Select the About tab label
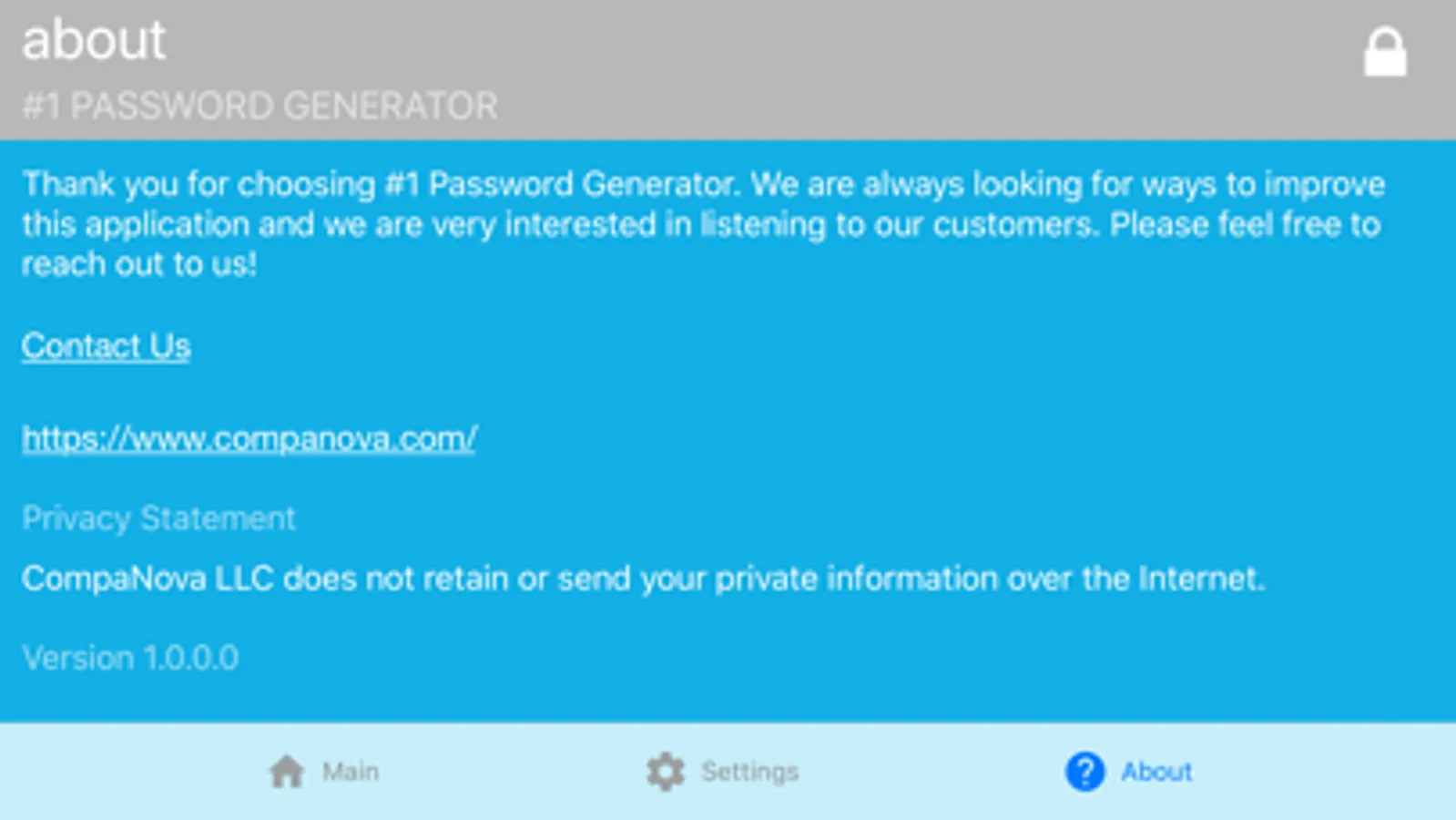The image size is (1456, 820). 1156,772
